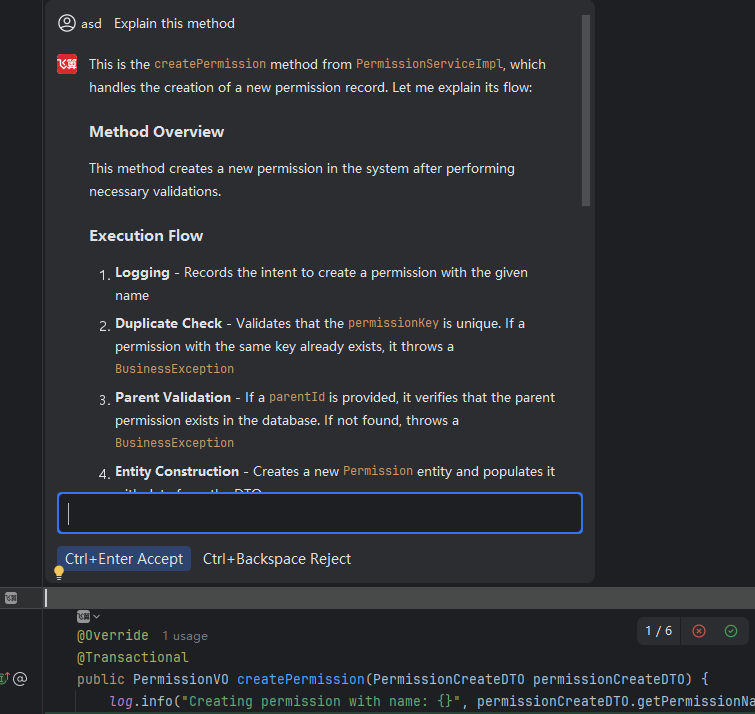Click the user avatar icon beside asd
This screenshot has width=755, height=714.
pos(67,23)
